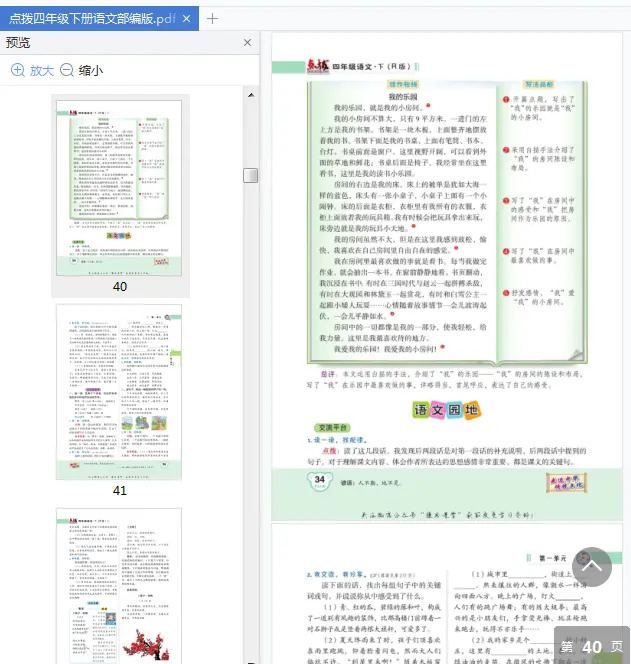
Task: Select page 40 thumbnail
Action: tap(119, 188)
